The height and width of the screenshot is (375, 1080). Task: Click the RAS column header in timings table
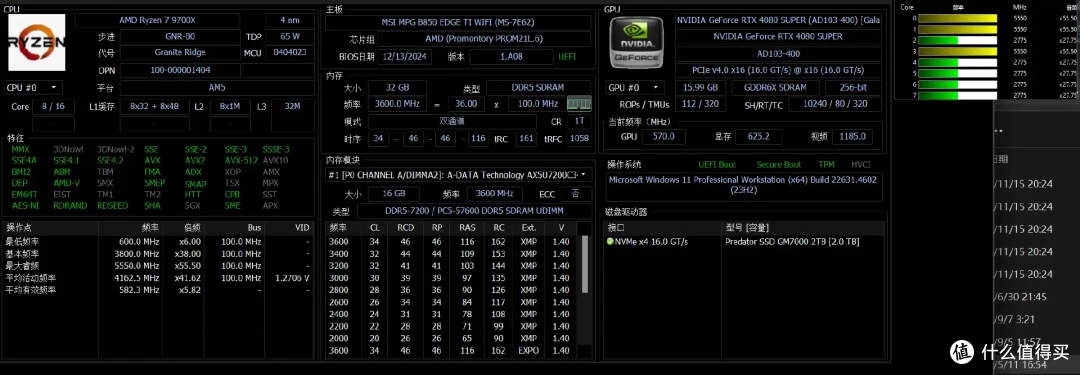pyautogui.click(x=467, y=227)
